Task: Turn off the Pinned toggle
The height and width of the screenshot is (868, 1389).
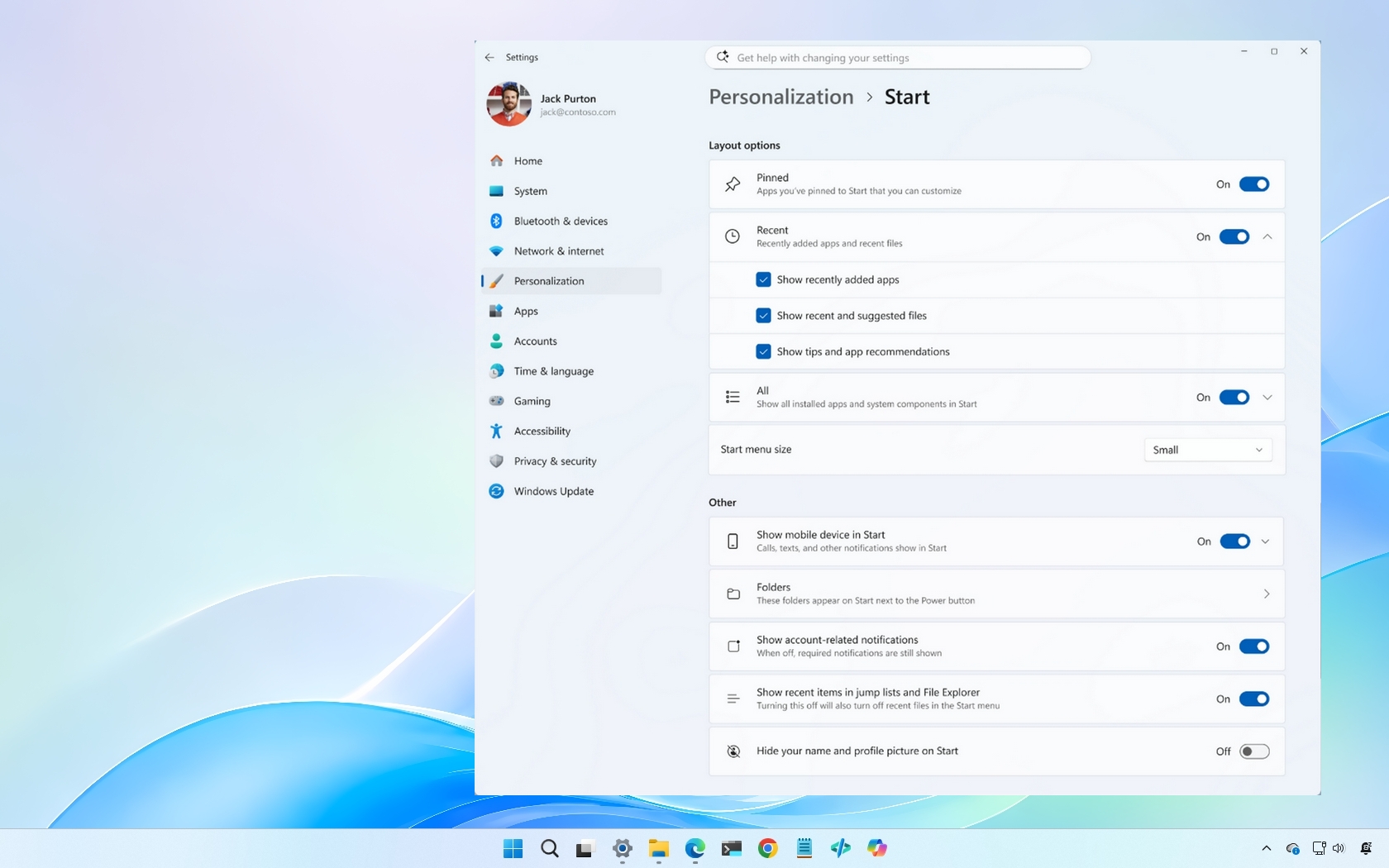Action: point(1254,184)
